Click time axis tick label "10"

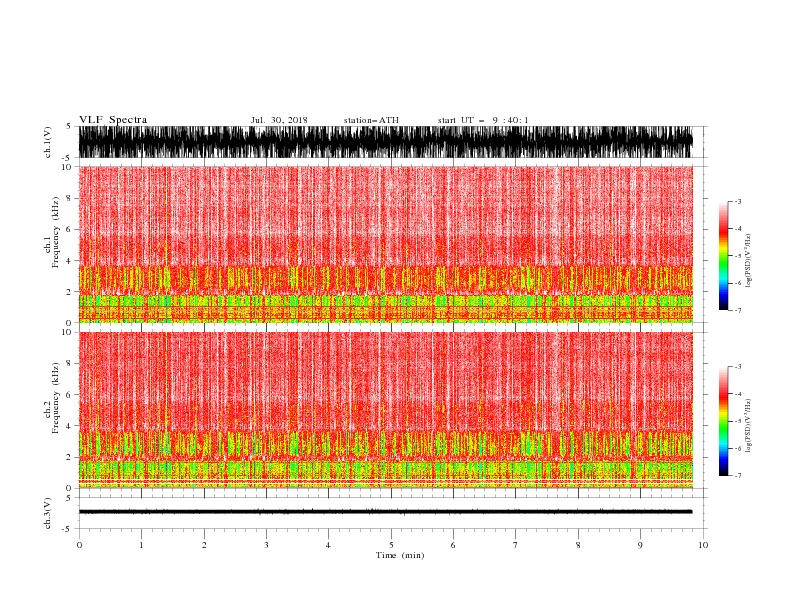[703, 545]
